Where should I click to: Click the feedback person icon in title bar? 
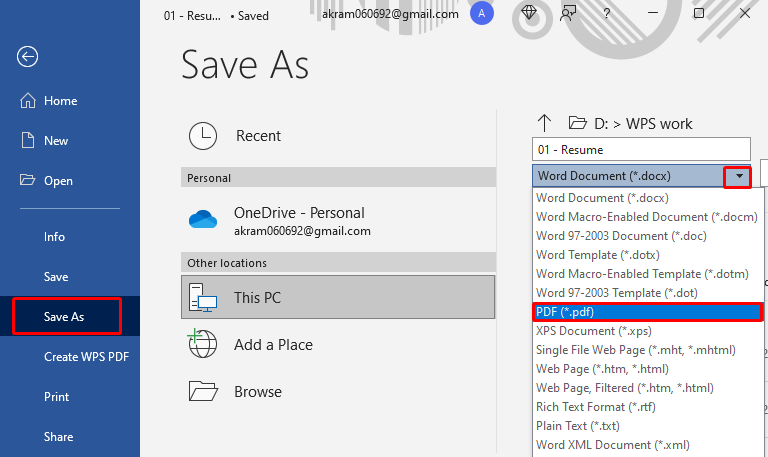click(x=568, y=13)
